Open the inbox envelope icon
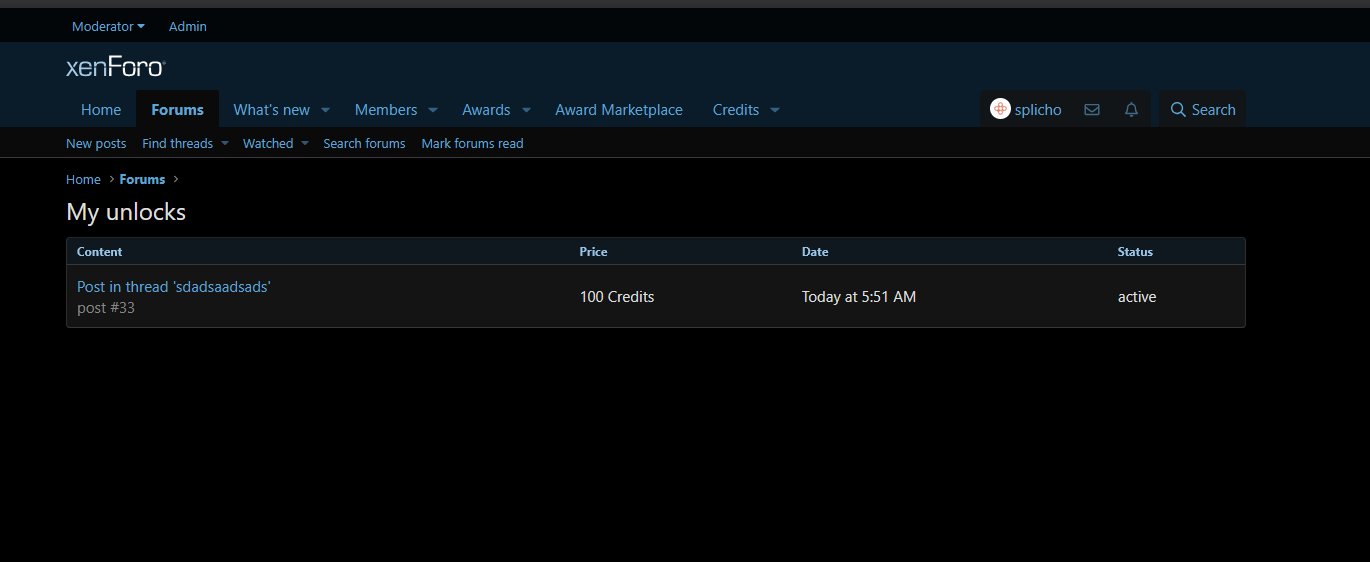 coord(1092,110)
